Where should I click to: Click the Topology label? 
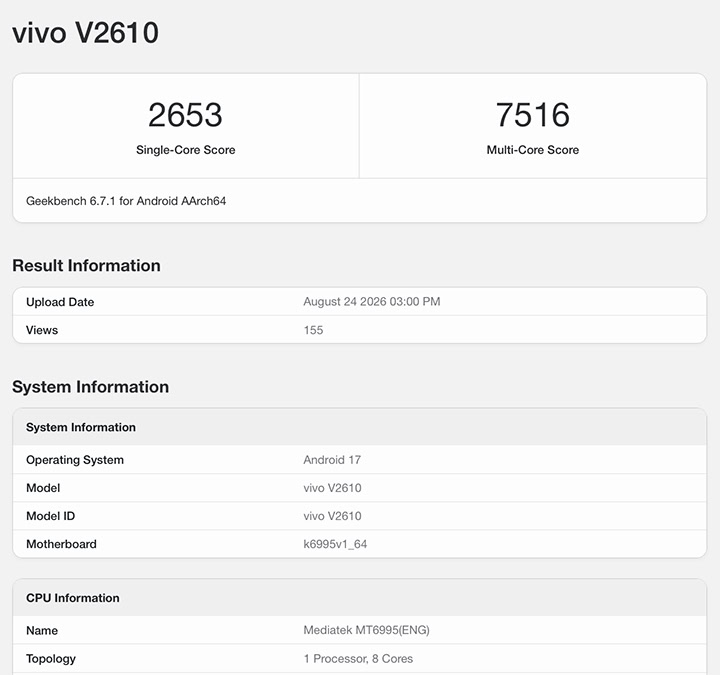pyautogui.click(x=51, y=659)
